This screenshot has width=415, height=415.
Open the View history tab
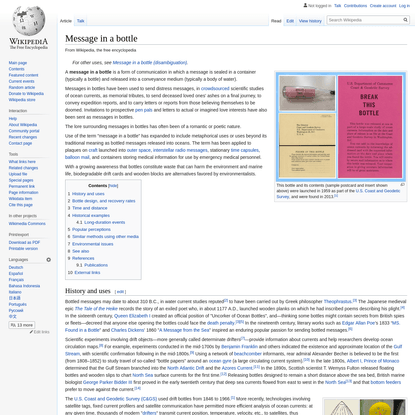click(310, 21)
